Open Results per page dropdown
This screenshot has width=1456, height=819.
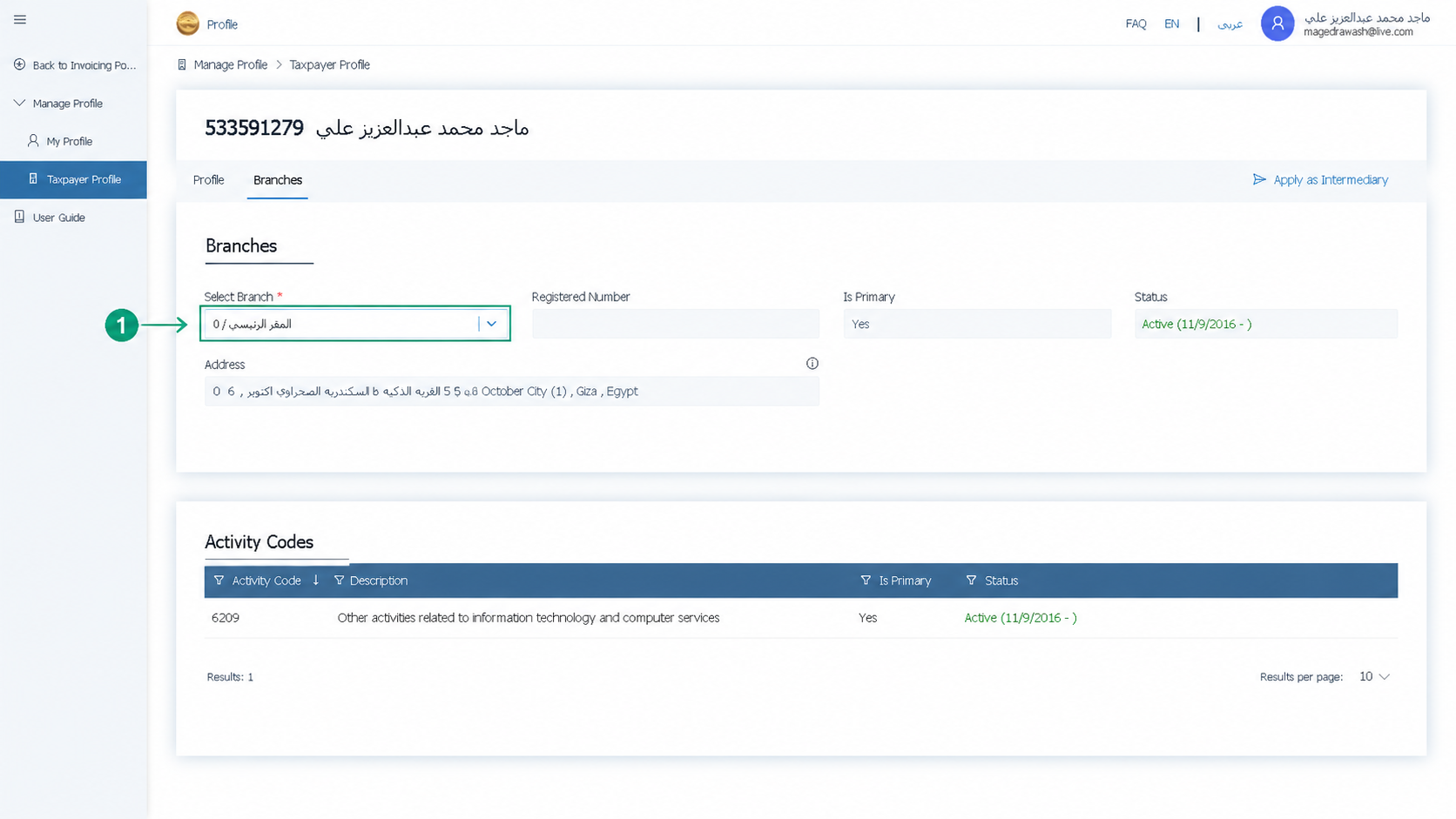pos(1374,676)
